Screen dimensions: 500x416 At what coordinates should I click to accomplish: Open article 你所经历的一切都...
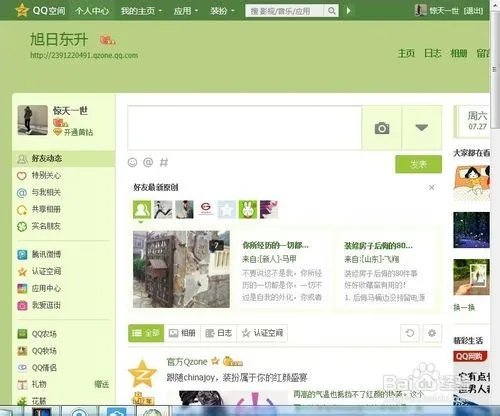(x=275, y=246)
